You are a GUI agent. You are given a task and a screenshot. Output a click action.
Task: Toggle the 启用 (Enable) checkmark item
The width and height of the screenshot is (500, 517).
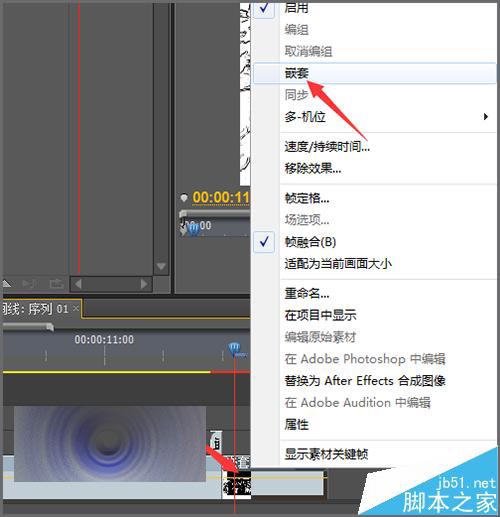click(x=374, y=8)
